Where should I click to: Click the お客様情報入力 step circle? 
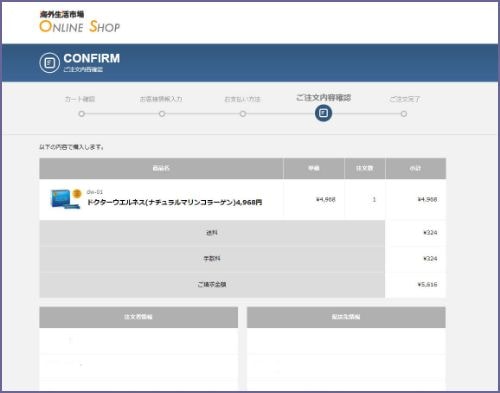(x=162, y=114)
